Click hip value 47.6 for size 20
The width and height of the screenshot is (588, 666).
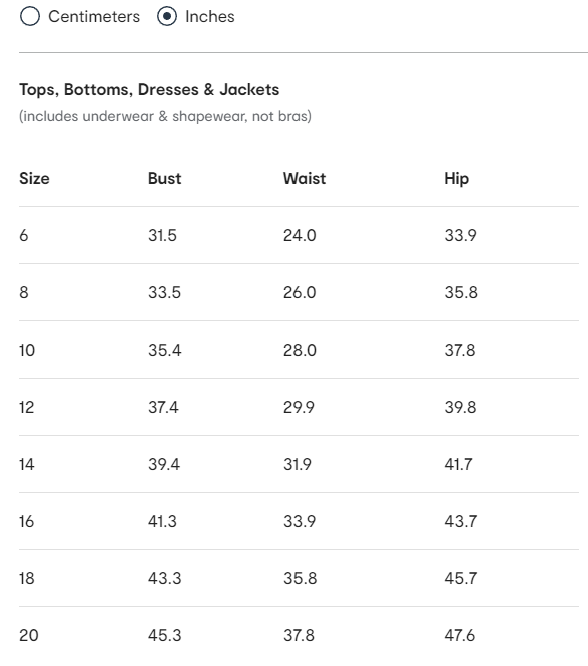[460, 635]
